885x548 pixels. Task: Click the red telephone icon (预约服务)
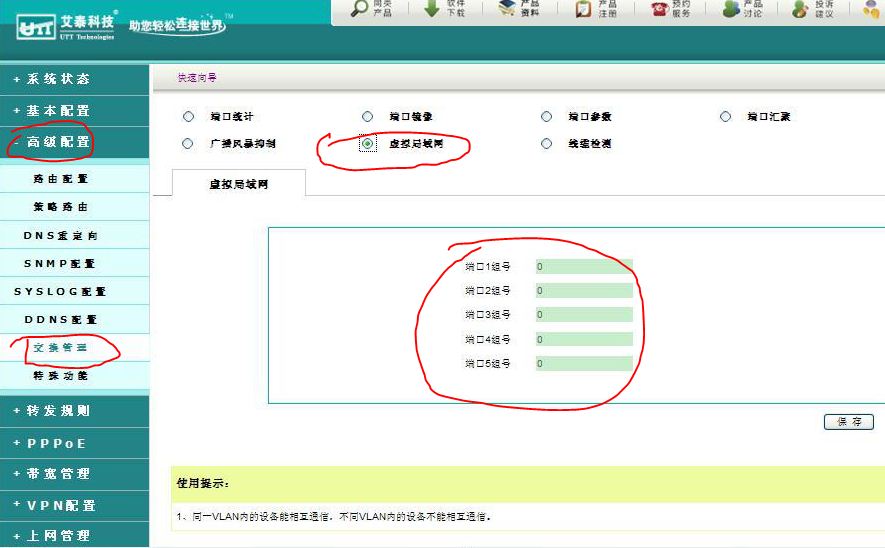coord(659,8)
